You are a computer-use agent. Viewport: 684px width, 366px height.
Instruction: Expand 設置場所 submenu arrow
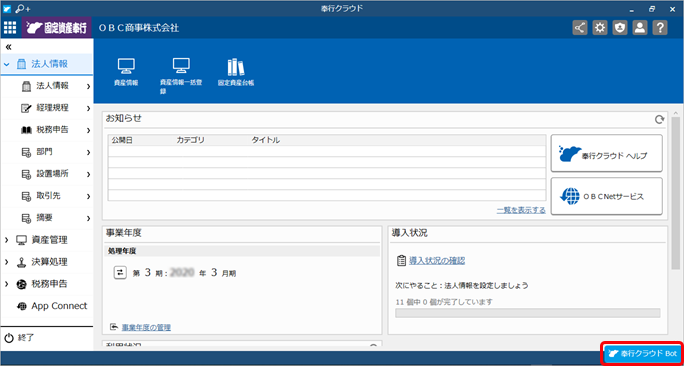[88, 174]
